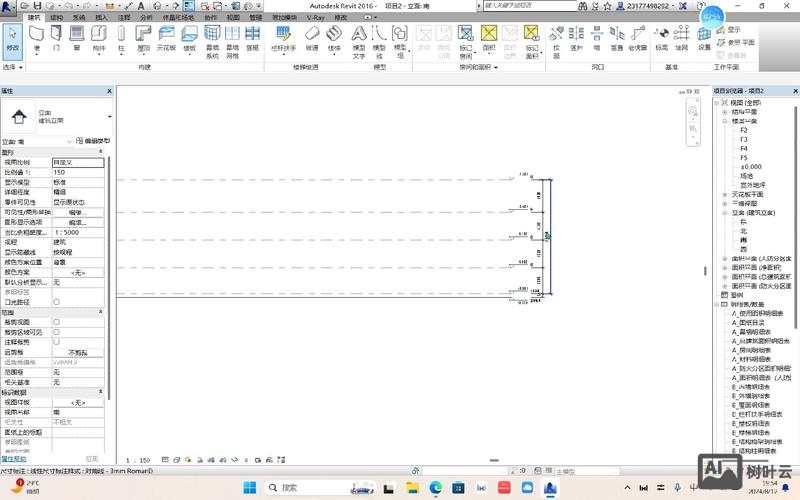
Task: Activate the 屋顶 (Roof) tool
Action: 143,38
